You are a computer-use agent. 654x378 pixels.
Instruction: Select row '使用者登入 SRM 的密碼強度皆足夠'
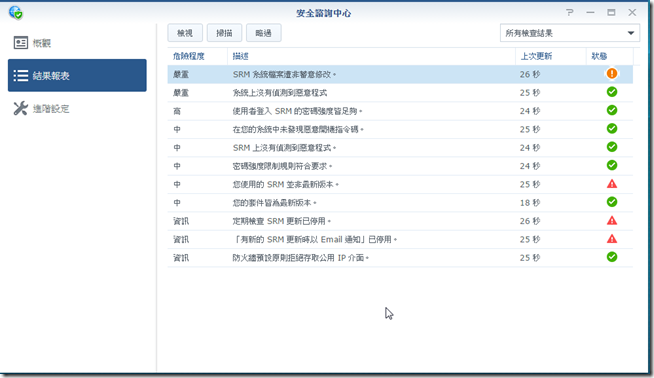(400, 111)
